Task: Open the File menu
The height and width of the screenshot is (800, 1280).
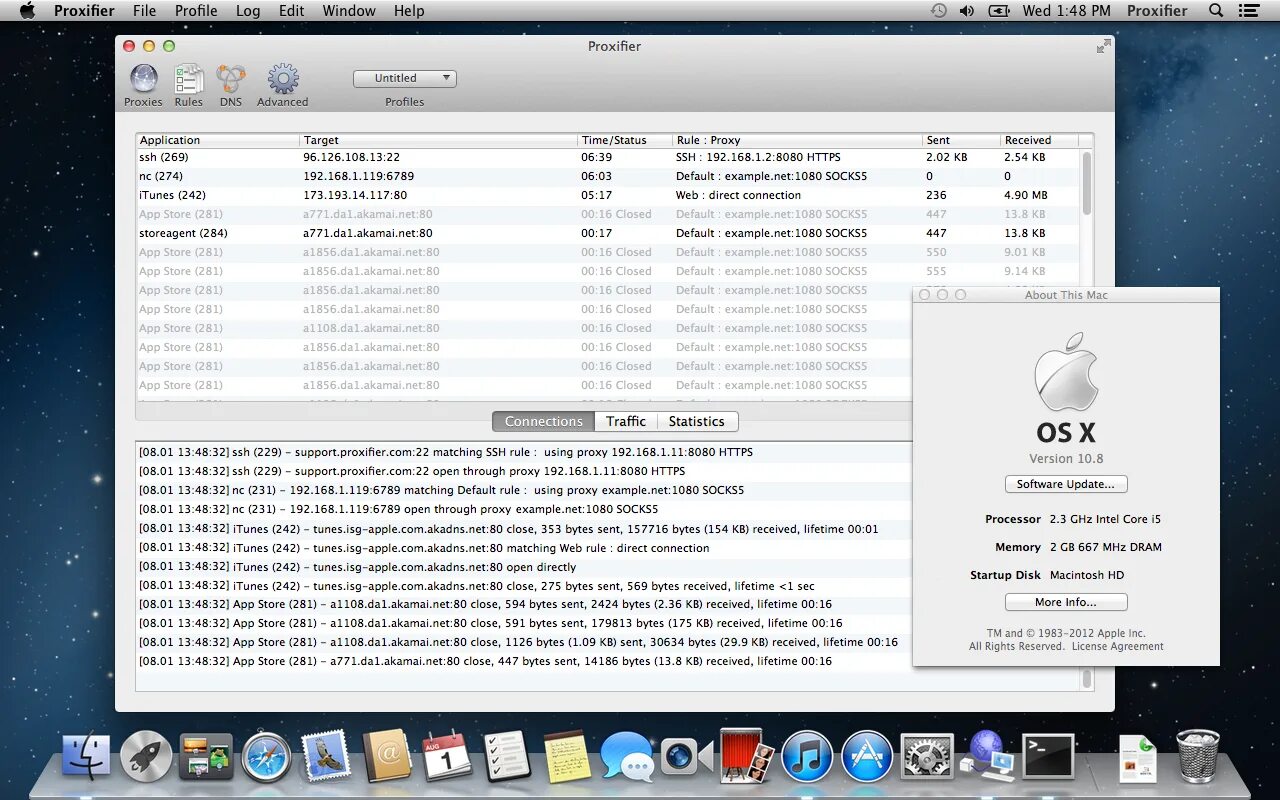Action: pos(145,11)
